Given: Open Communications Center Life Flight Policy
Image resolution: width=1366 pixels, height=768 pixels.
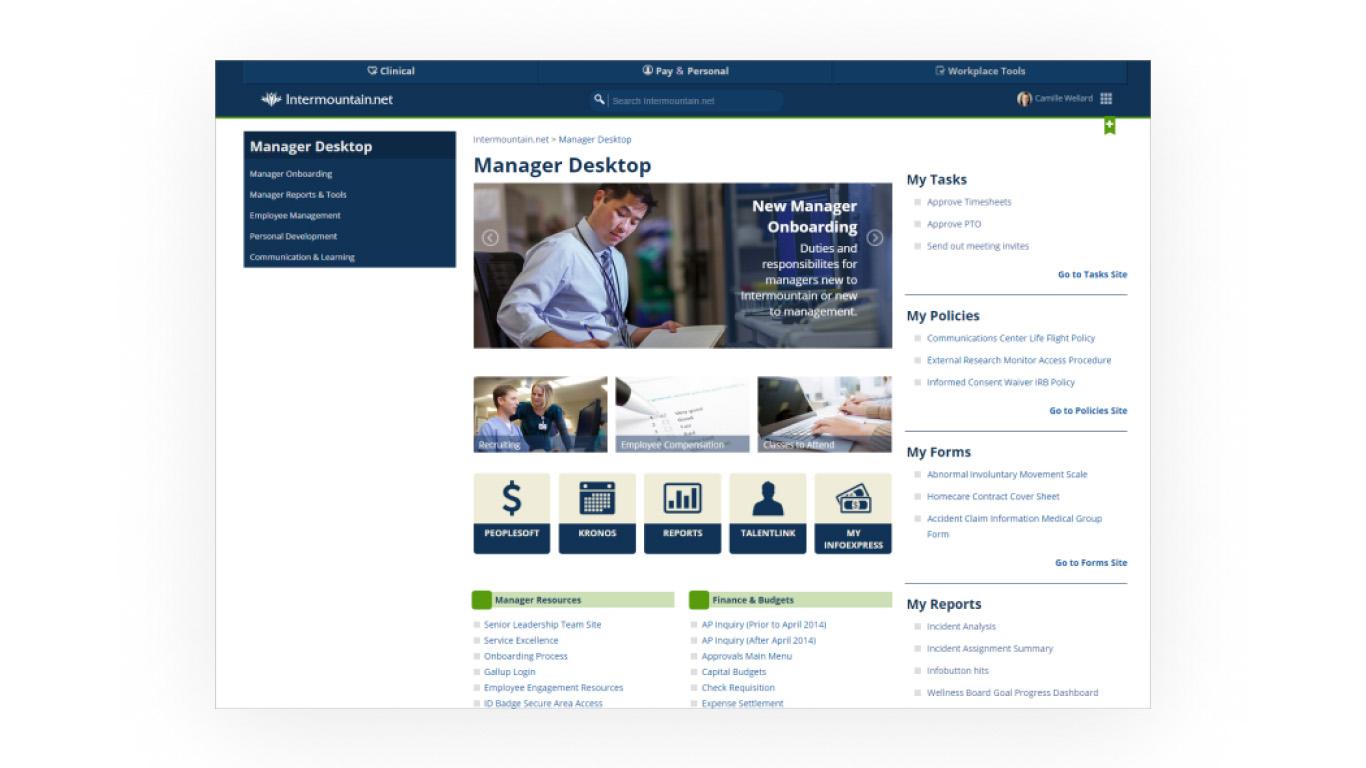Looking at the screenshot, I should (x=1011, y=338).
